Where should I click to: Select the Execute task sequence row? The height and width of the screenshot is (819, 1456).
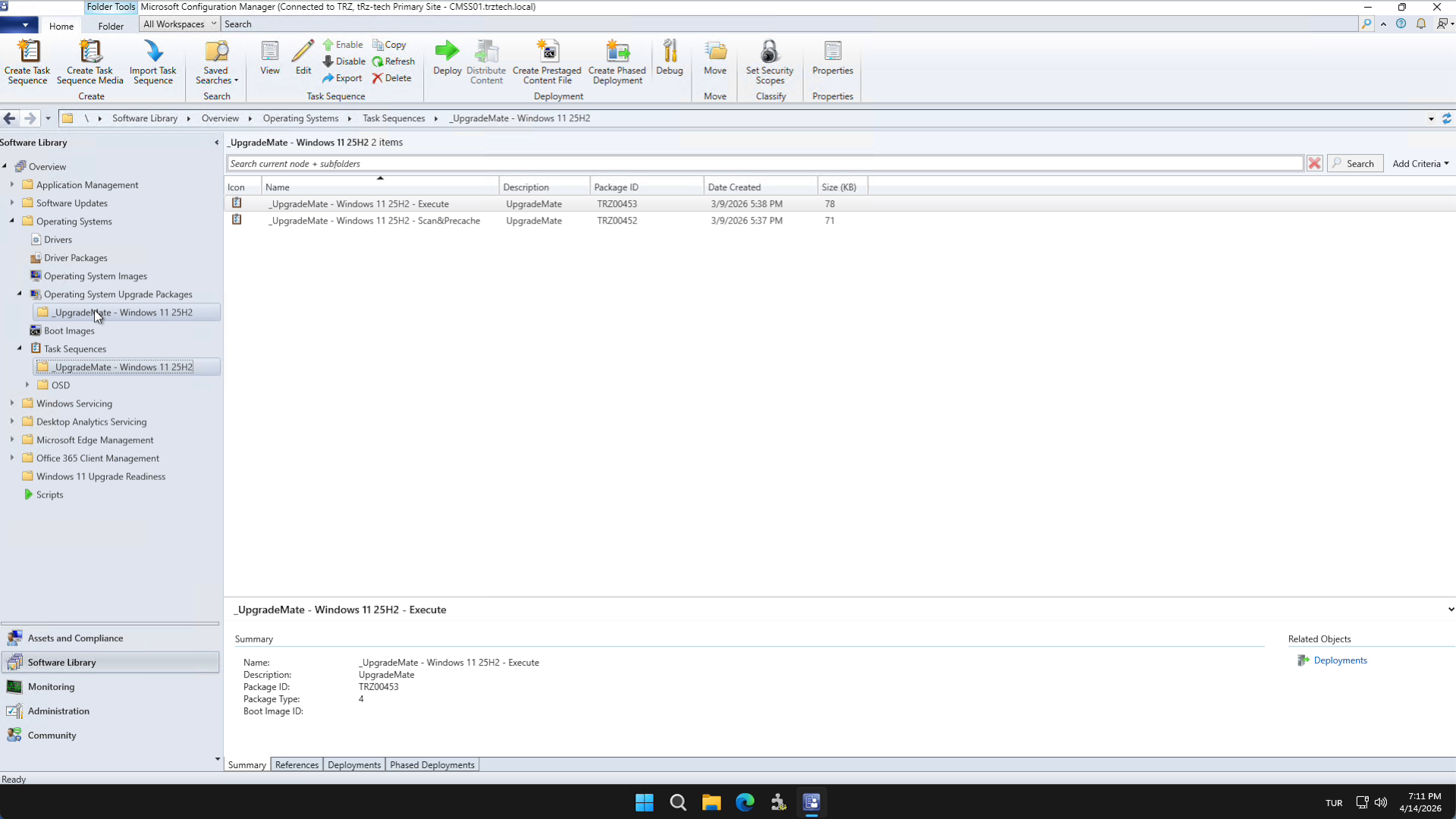click(x=839, y=204)
